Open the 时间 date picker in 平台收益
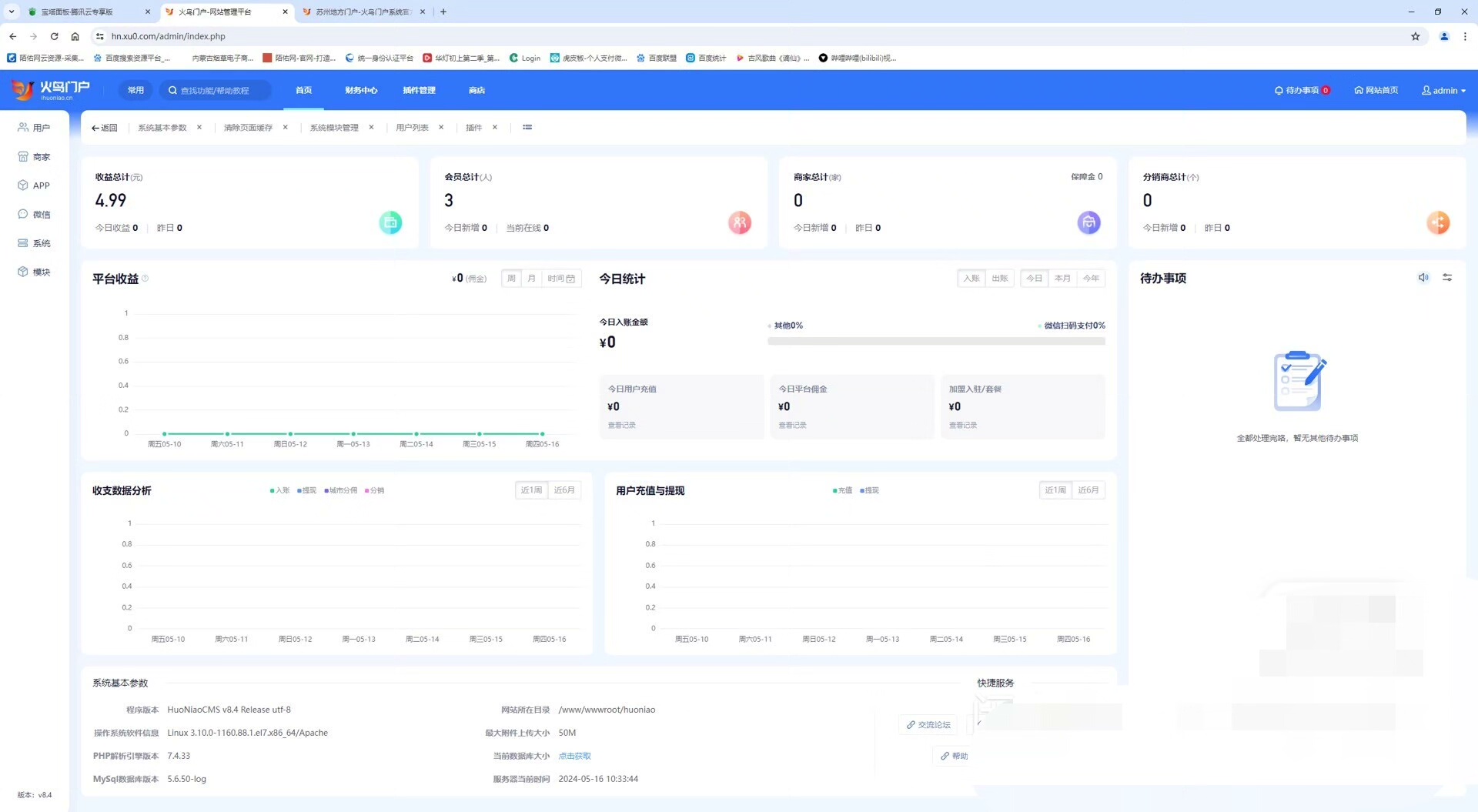 click(561, 279)
